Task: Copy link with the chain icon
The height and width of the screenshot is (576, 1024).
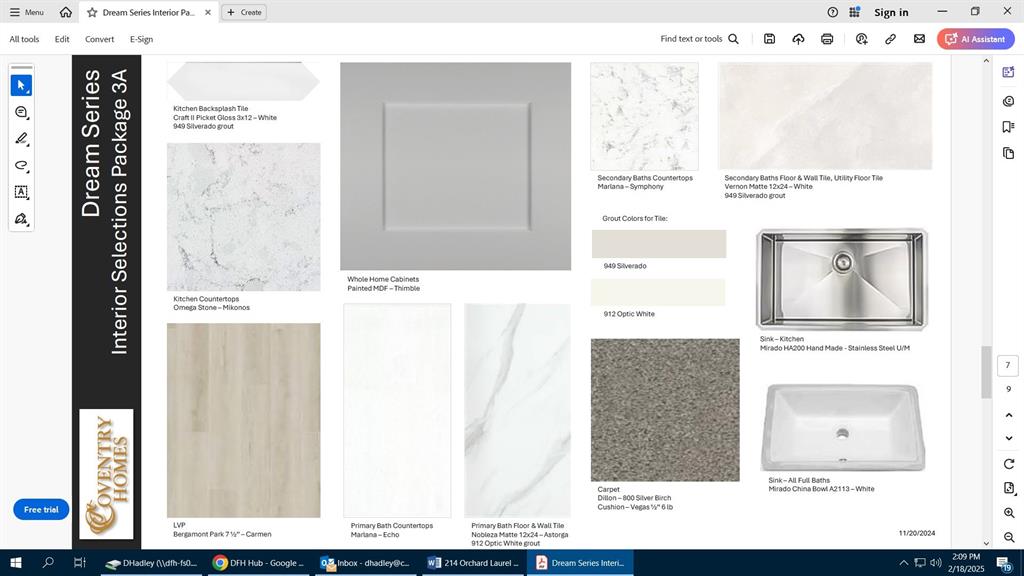Action: pyautogui.click(x=890, y=39)
